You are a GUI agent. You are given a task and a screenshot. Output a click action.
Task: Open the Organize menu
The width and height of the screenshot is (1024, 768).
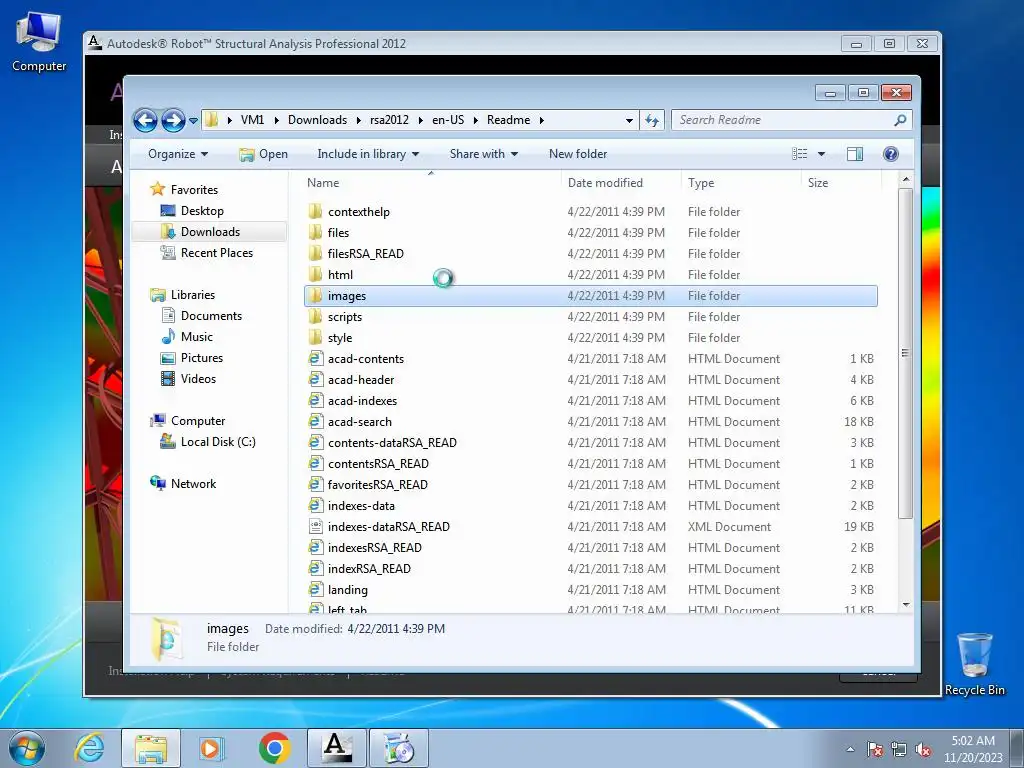tap(178, 154)
